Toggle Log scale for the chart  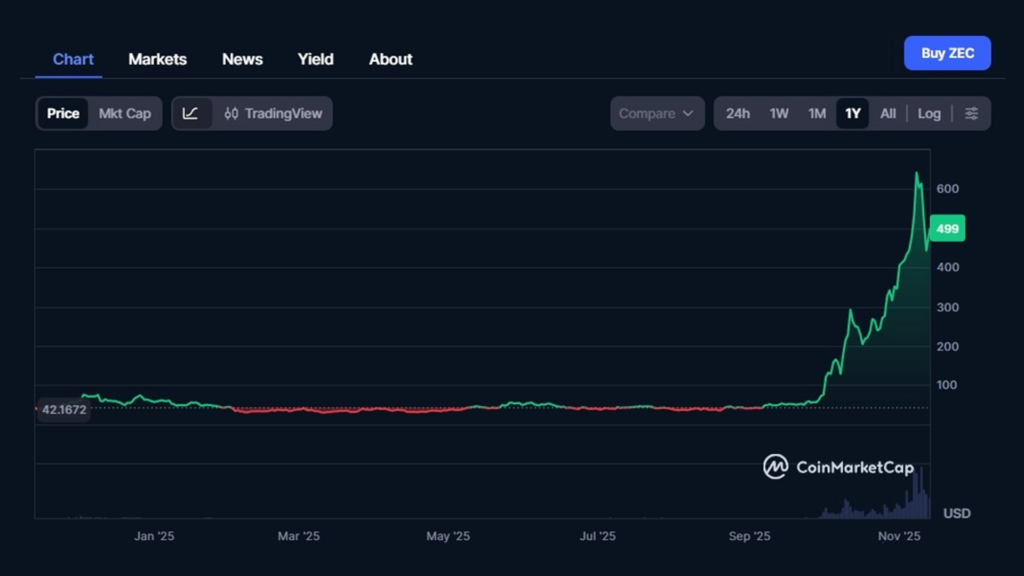point(928,113)
